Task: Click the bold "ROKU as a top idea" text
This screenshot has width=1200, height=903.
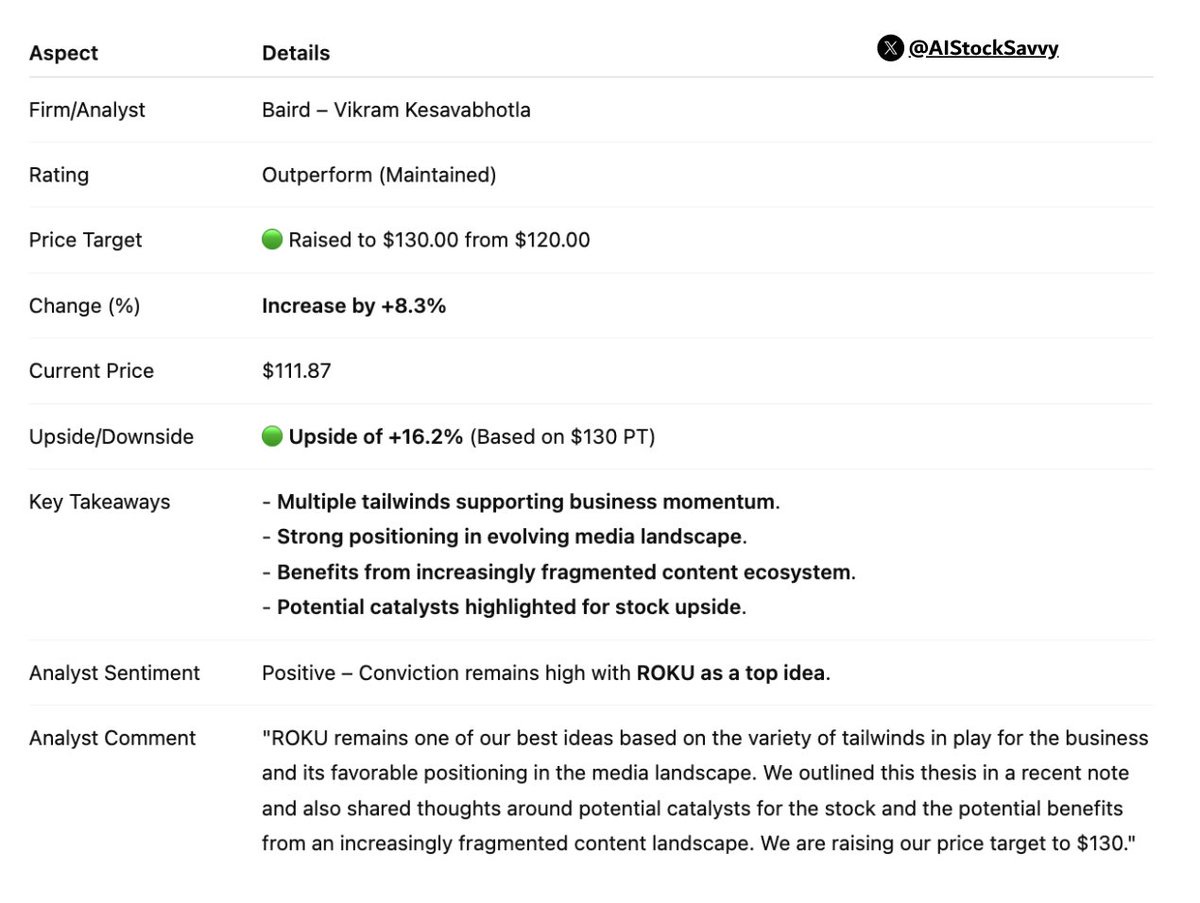Action: [x=731, y=673]
